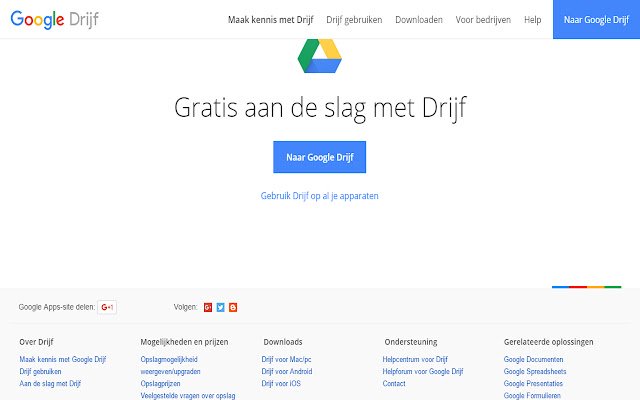Viewport: 640px width, 400px height.
Task: Follow on Google+ red icon
Action: pyautogui.click(x=208, y=307)
